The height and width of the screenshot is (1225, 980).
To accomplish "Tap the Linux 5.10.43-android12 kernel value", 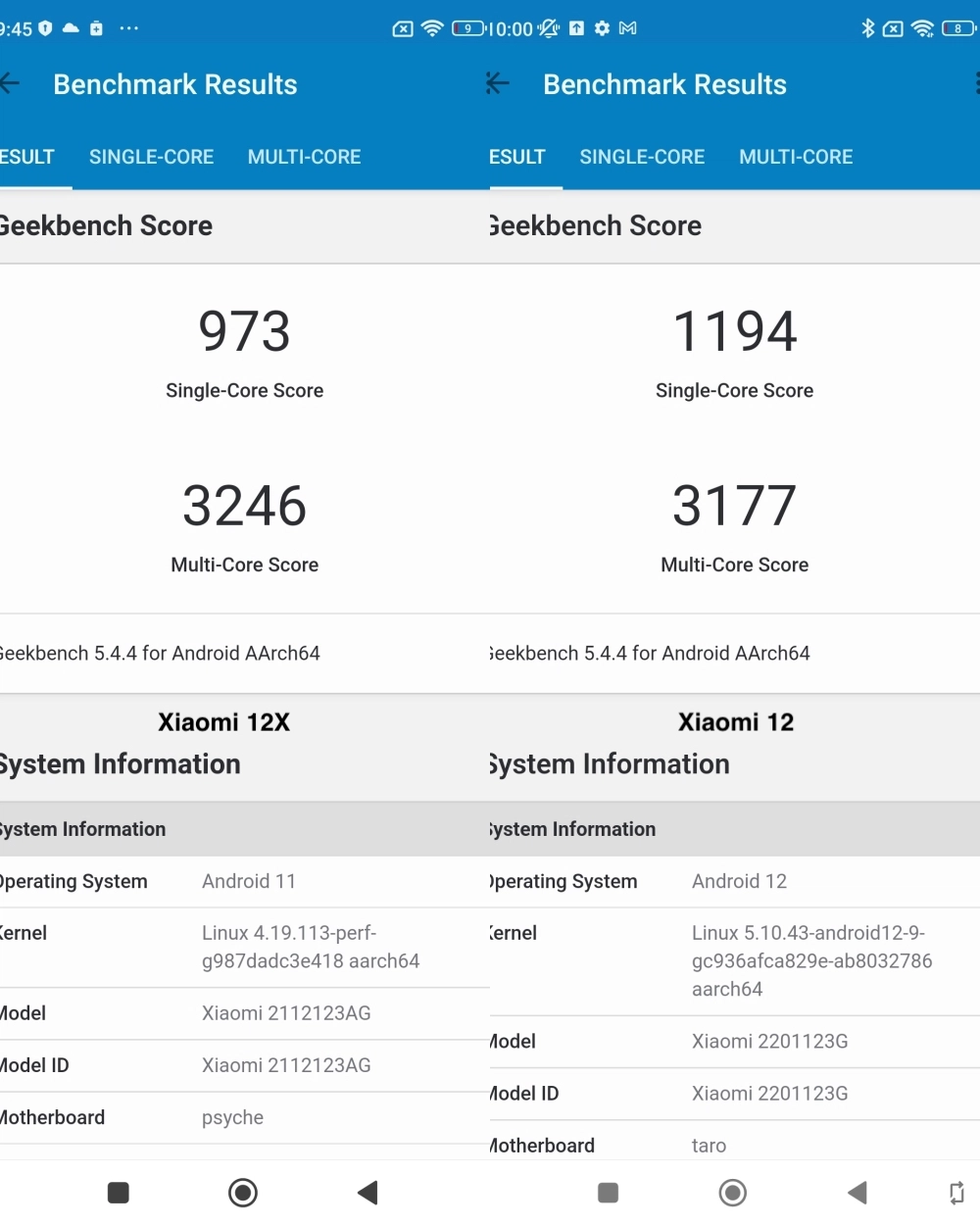I will pyautogui.click(x=812, y=960).
